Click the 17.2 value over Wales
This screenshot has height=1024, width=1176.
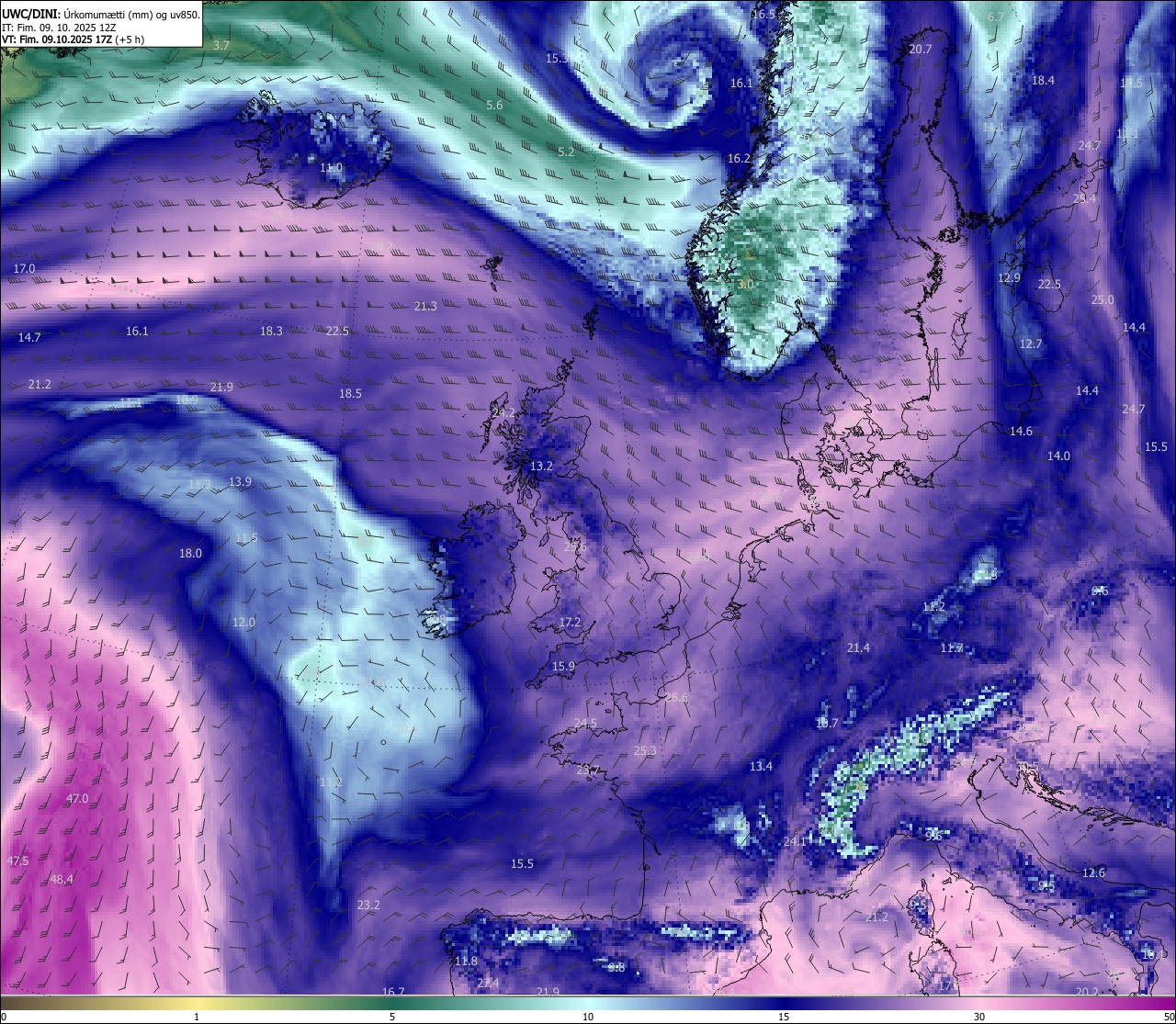coord(570,622)
